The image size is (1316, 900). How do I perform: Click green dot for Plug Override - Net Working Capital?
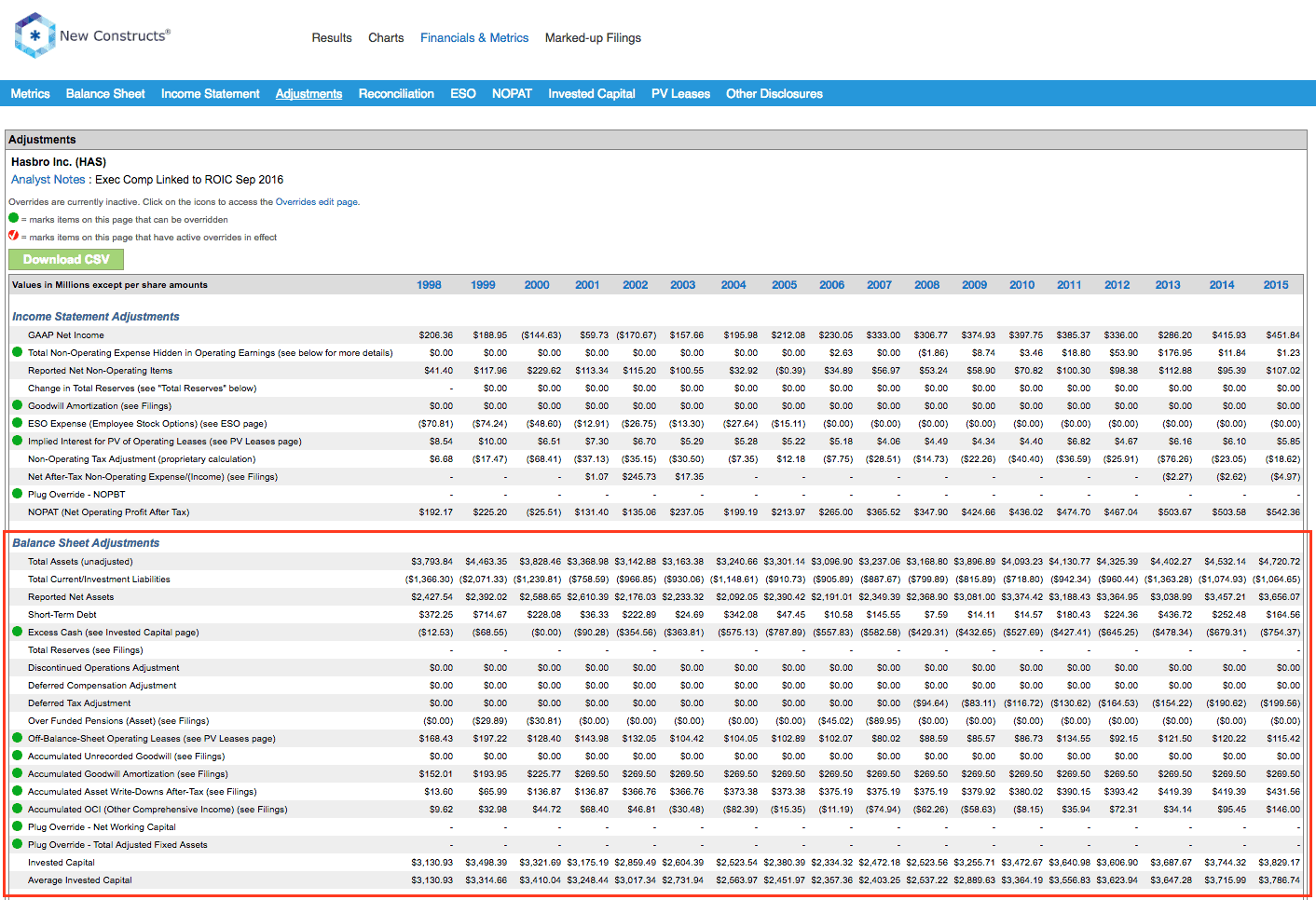(17, 826)
